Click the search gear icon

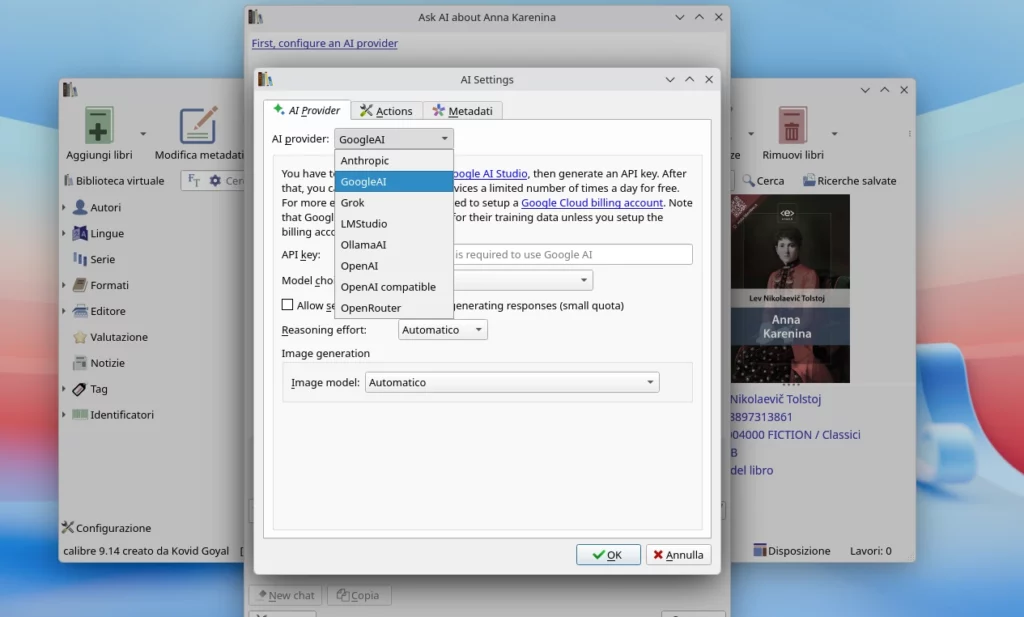pyautogui.click(x=215, y=180)
